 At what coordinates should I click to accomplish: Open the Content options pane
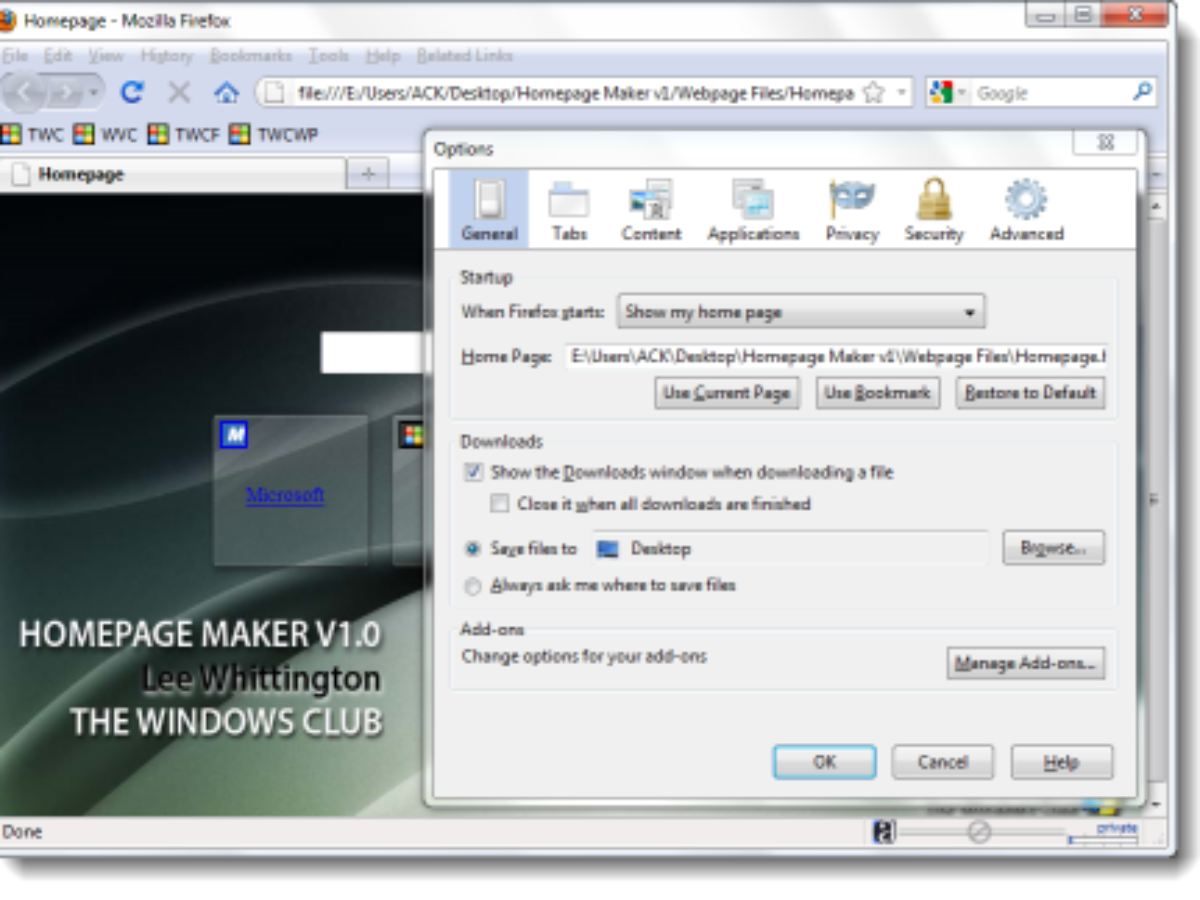(x=651, y=209)
